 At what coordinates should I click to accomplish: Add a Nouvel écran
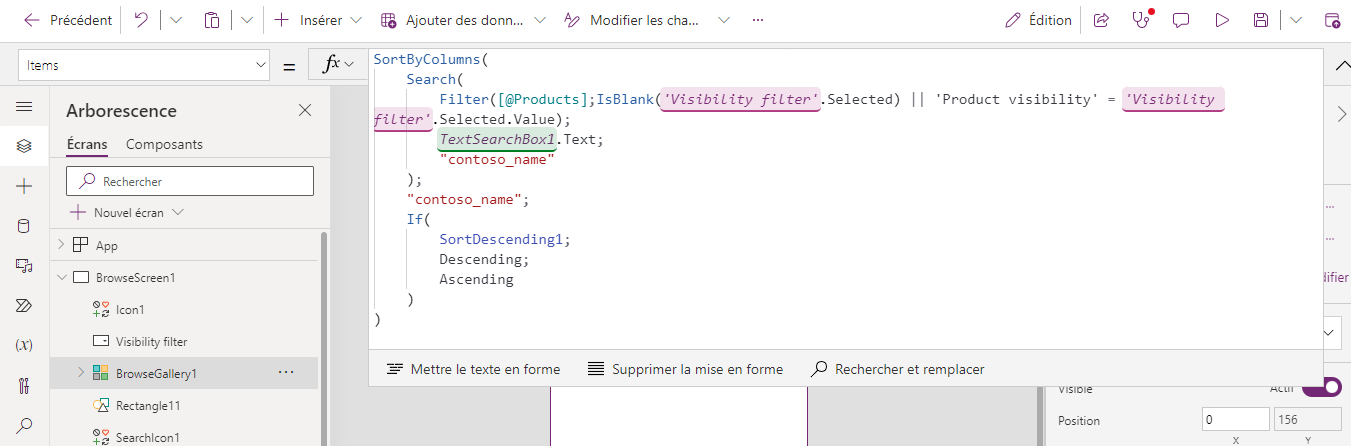pyautogui.click(x=127, y=213)
